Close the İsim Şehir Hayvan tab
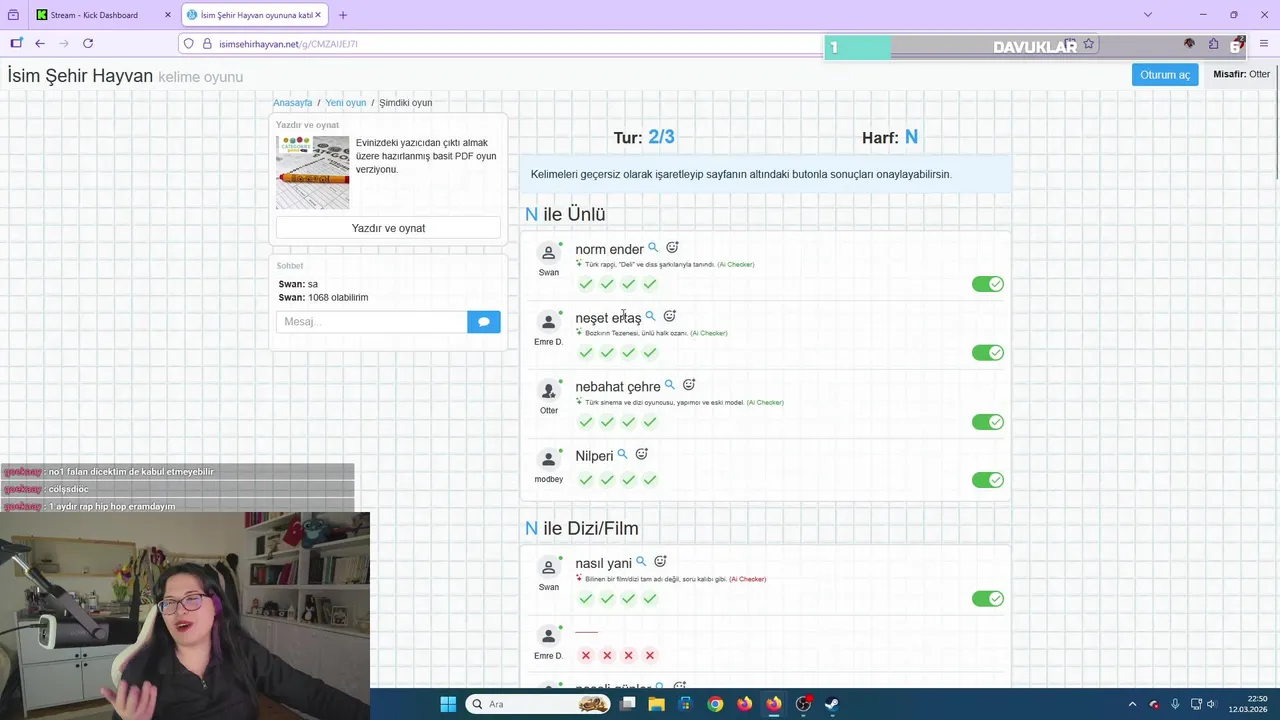This screenshot has height=720, width=1280. pyautogui.click(x=317, y=15)
